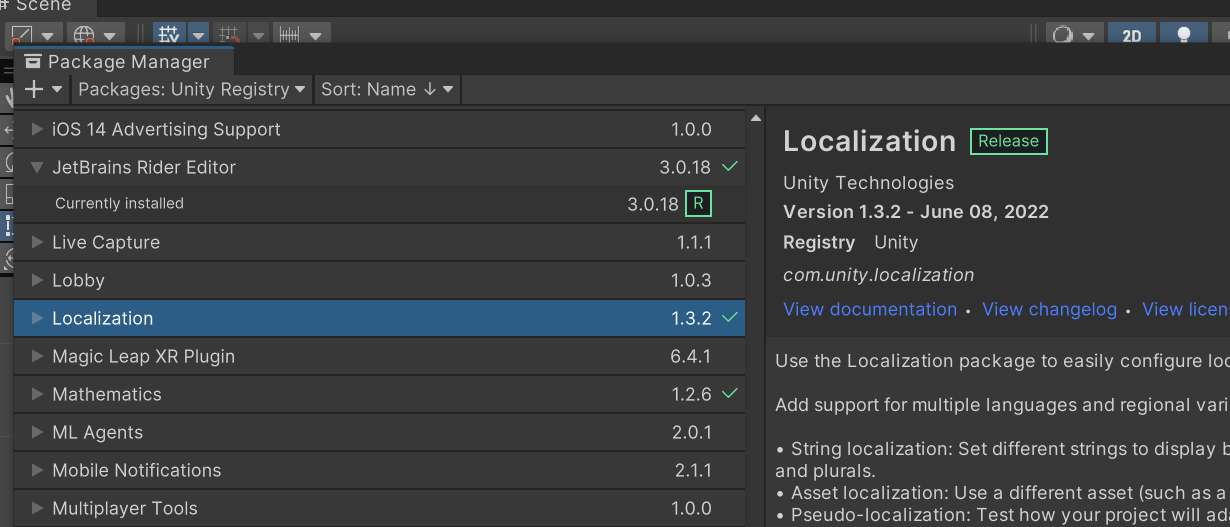Expand the Mathematics package arrow

(37, 394)
